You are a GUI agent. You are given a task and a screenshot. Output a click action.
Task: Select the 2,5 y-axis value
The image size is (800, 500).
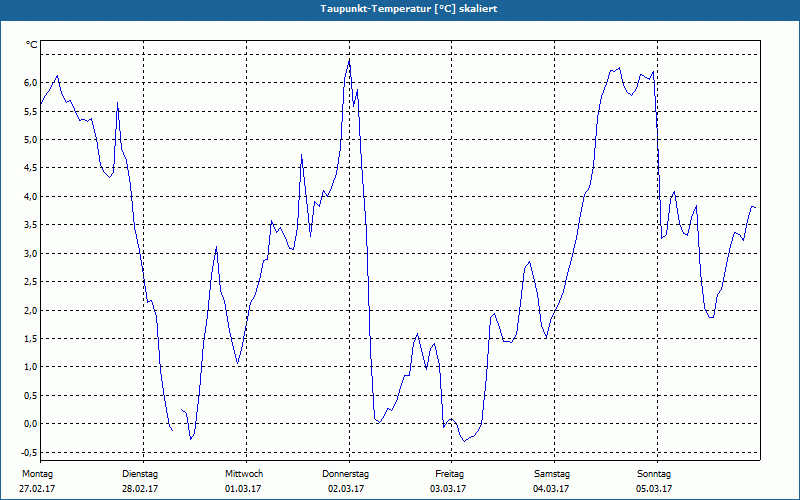pos(30,282)
